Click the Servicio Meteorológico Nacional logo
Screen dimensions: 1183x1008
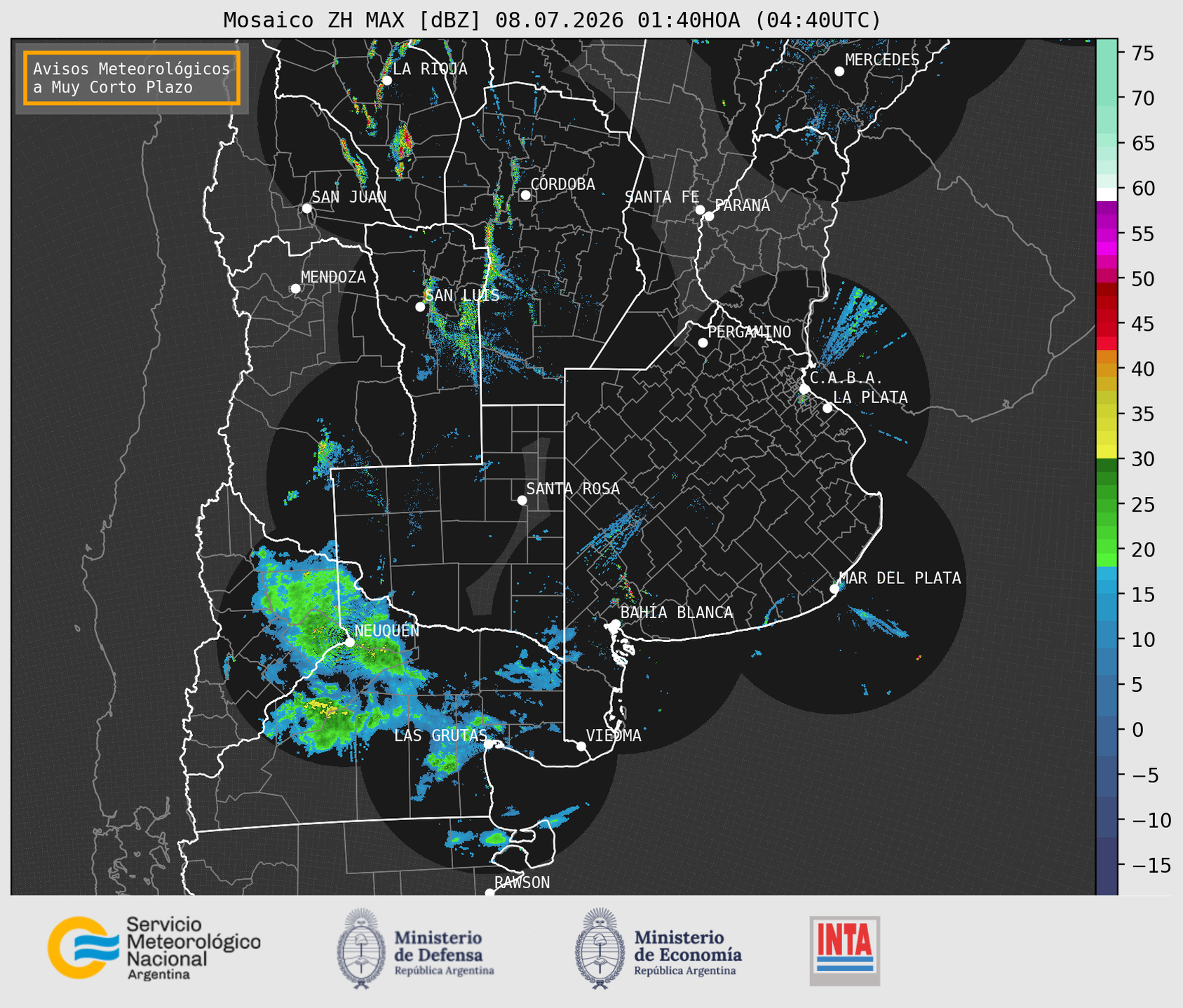pos(154,948)
